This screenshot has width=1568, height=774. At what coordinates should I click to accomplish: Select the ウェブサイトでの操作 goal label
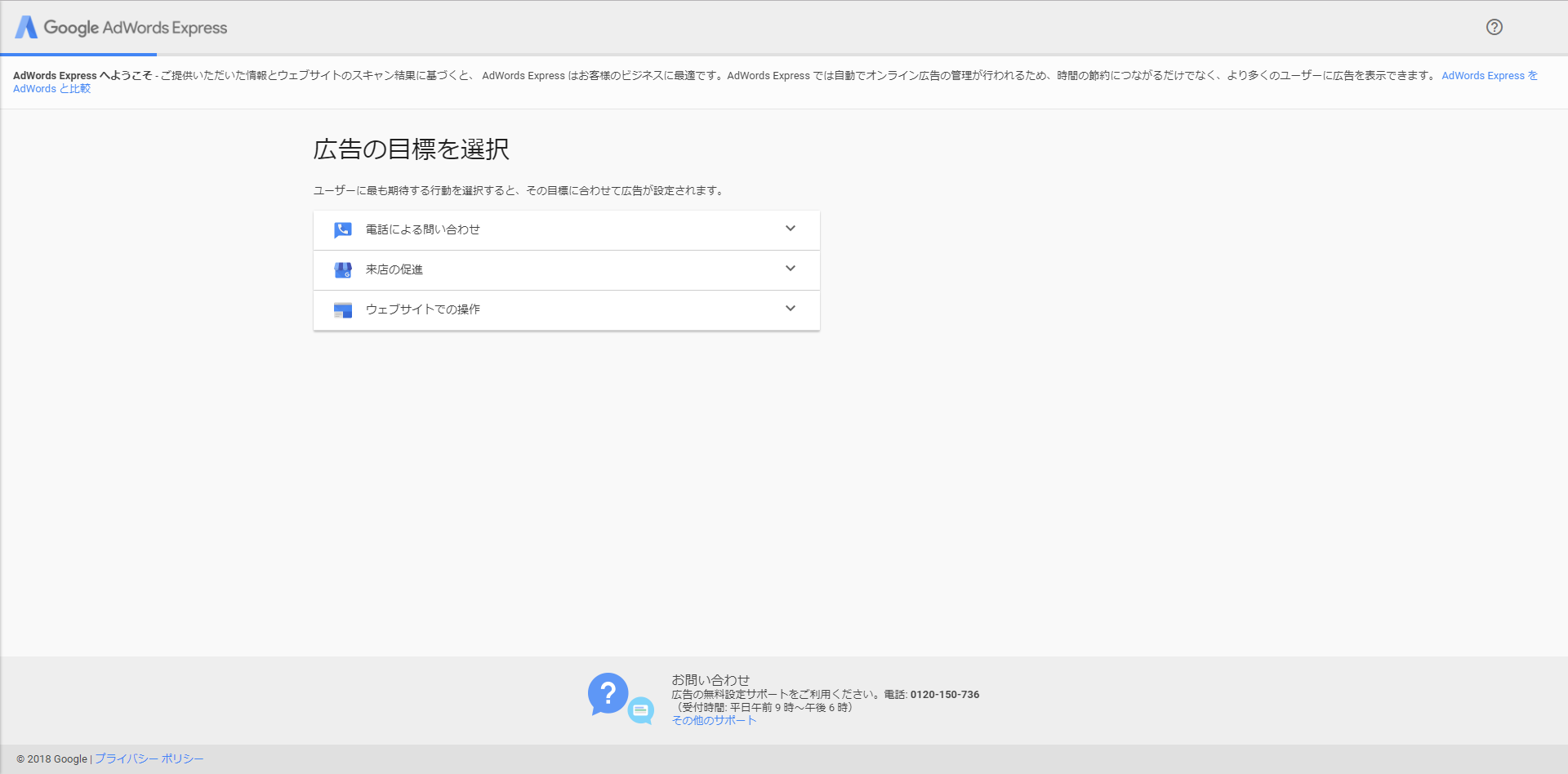click(422, 310)
